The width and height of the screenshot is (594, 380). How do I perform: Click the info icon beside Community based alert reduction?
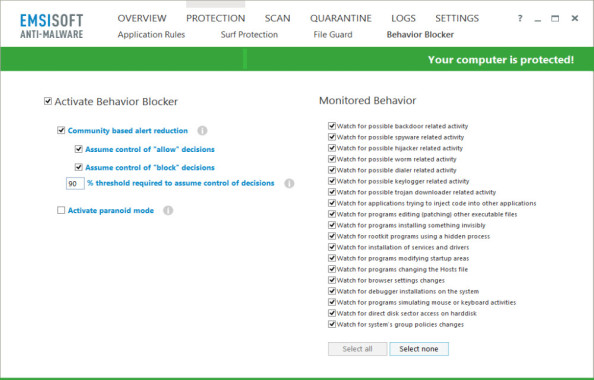(202, 131)
